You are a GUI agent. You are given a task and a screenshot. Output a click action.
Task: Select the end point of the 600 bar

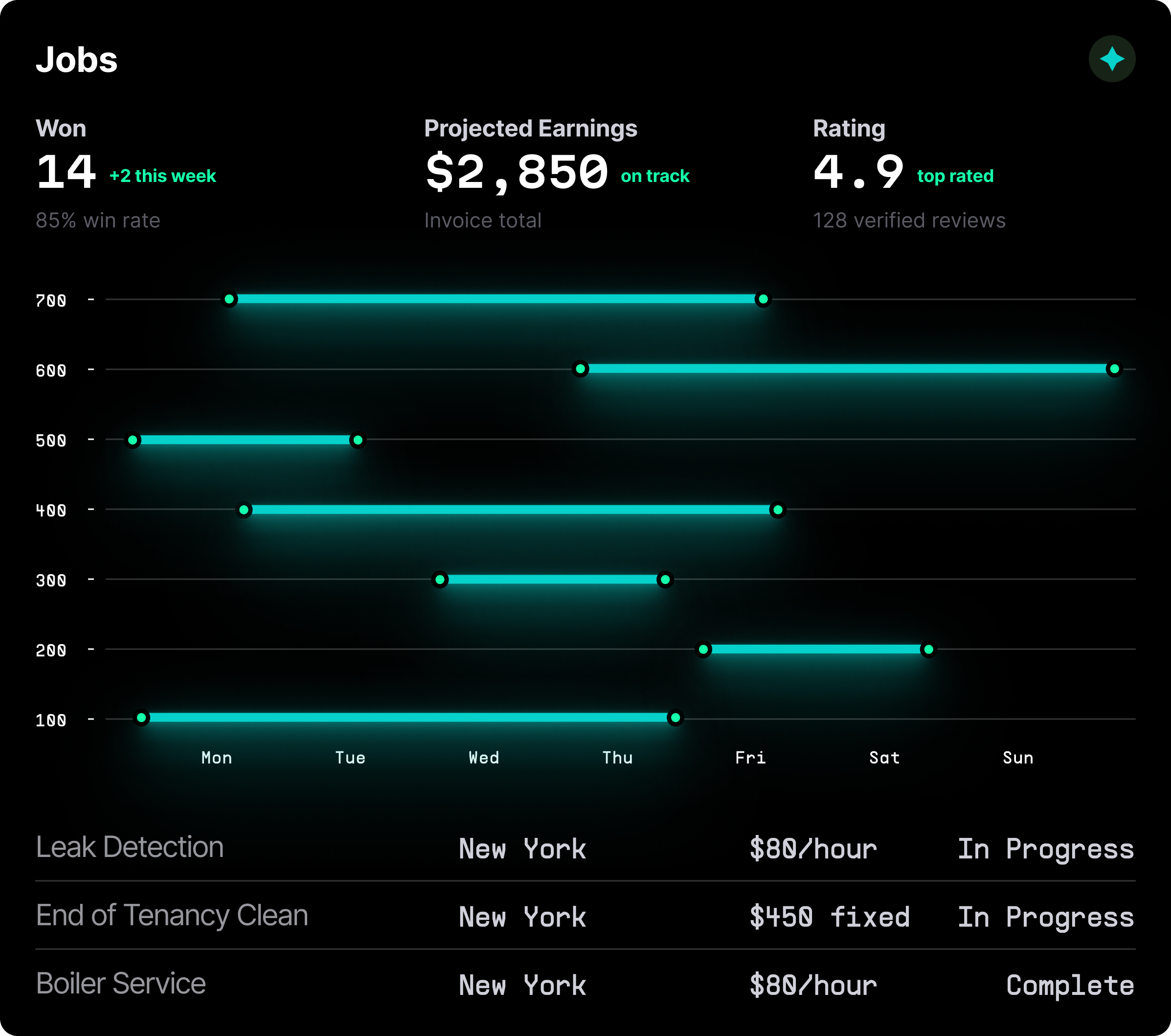[1114, 369]
